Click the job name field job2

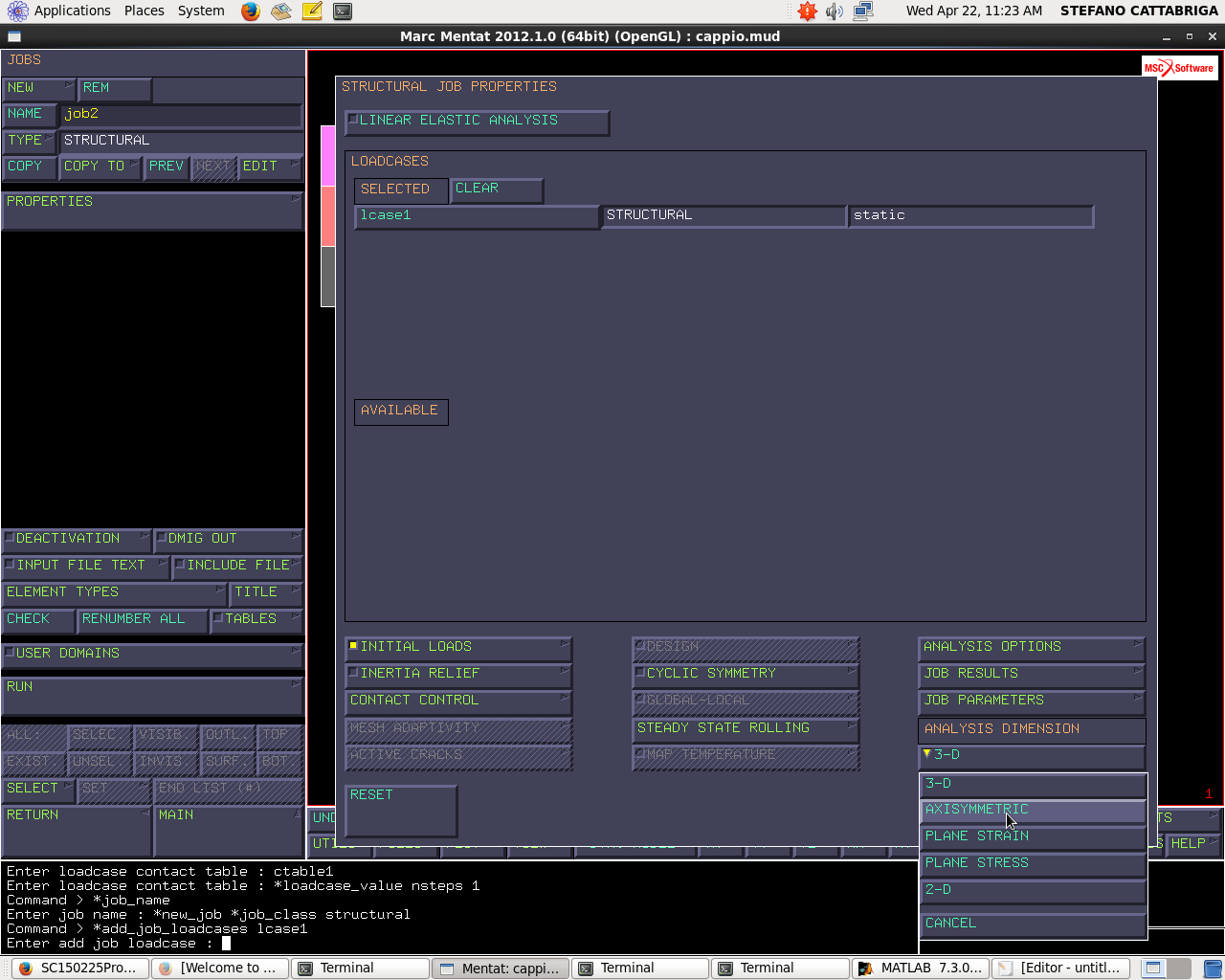(181, 115)
